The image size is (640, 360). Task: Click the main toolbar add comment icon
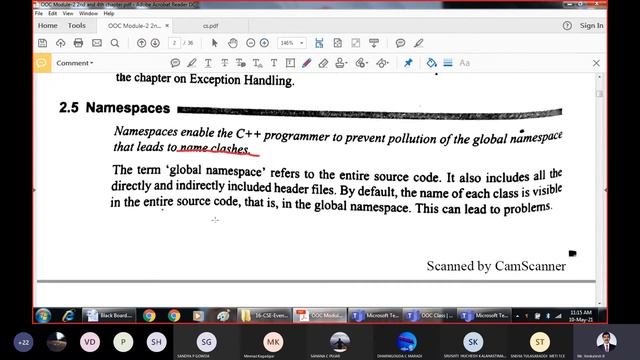(400, 43)
